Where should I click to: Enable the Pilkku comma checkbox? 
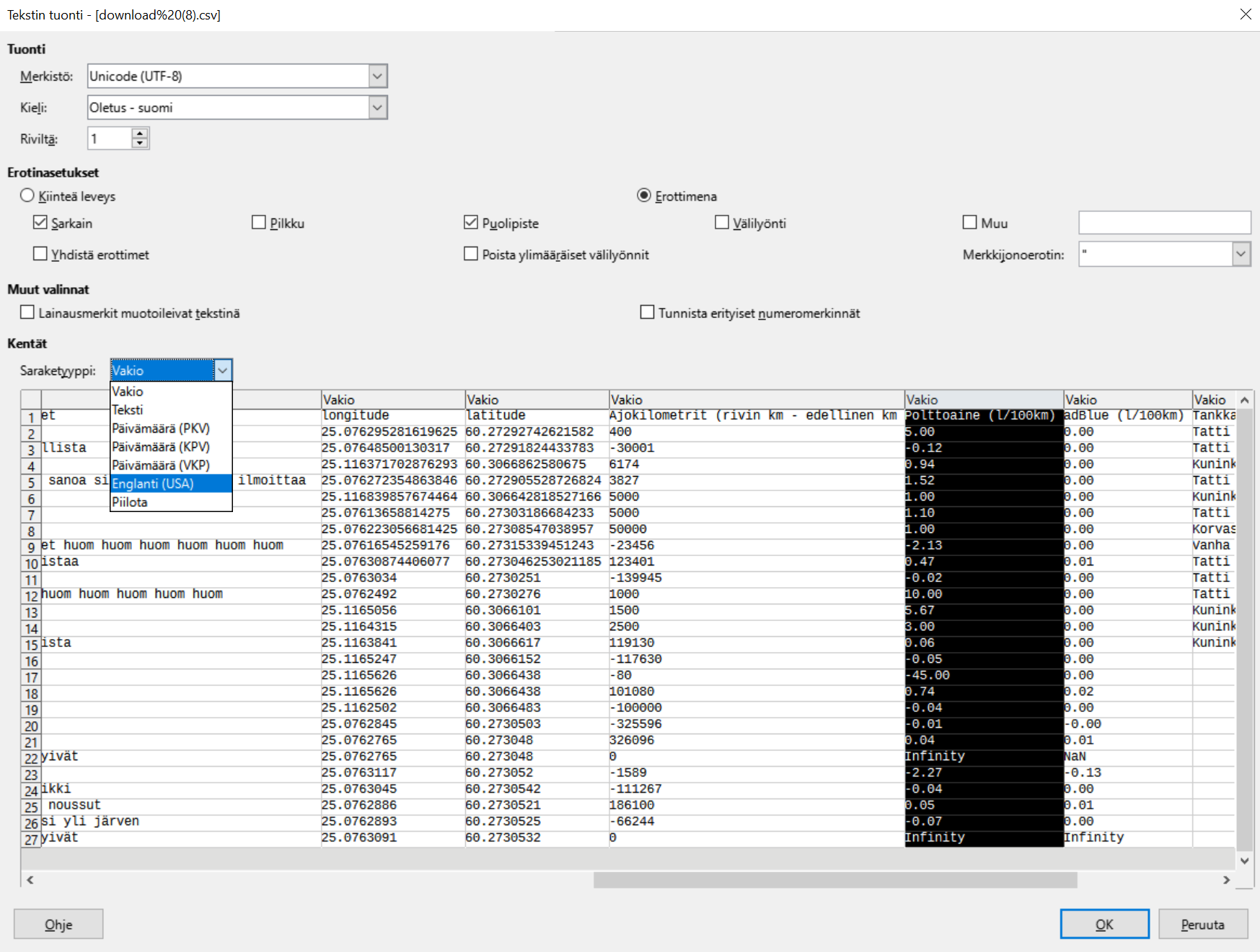(259, 223)
